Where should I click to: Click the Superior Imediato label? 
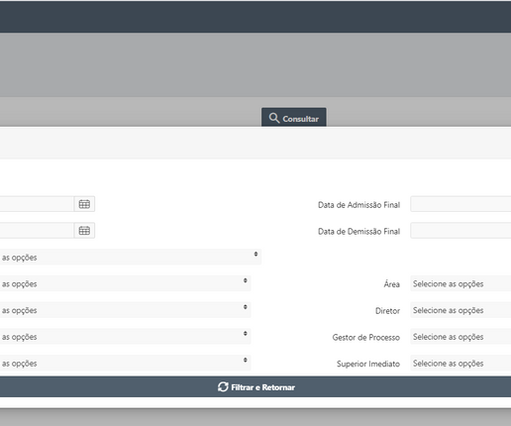368,364
